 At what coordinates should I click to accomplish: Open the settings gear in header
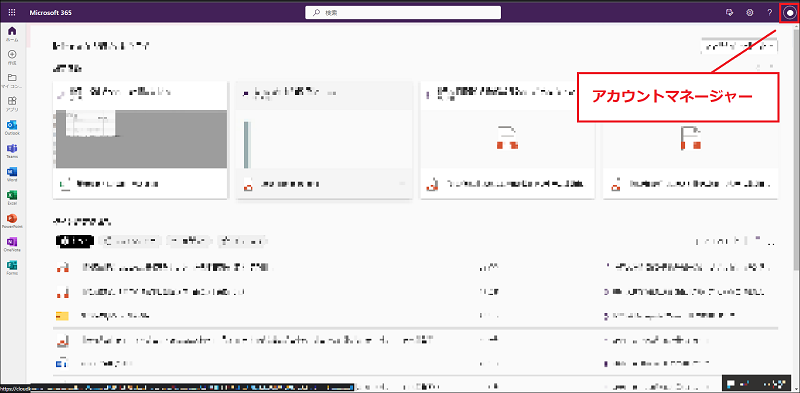coord(749,12)
